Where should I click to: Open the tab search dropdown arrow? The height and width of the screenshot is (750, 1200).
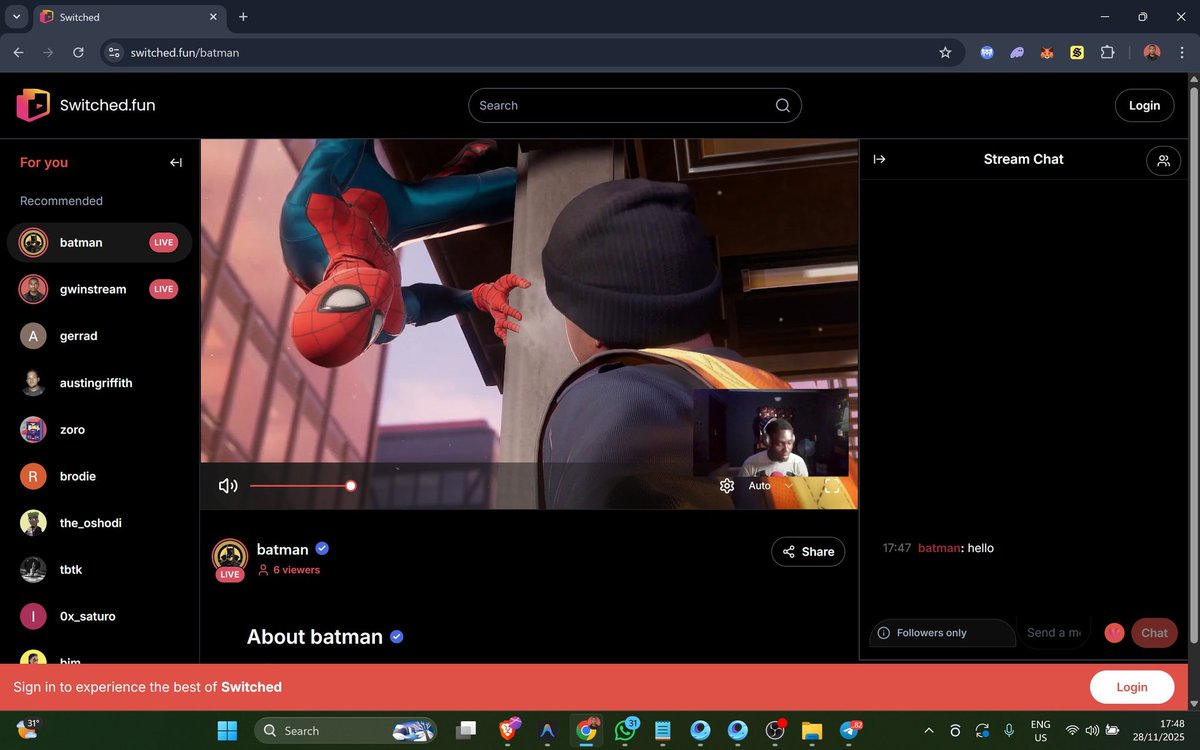click(x=16, y=17)
